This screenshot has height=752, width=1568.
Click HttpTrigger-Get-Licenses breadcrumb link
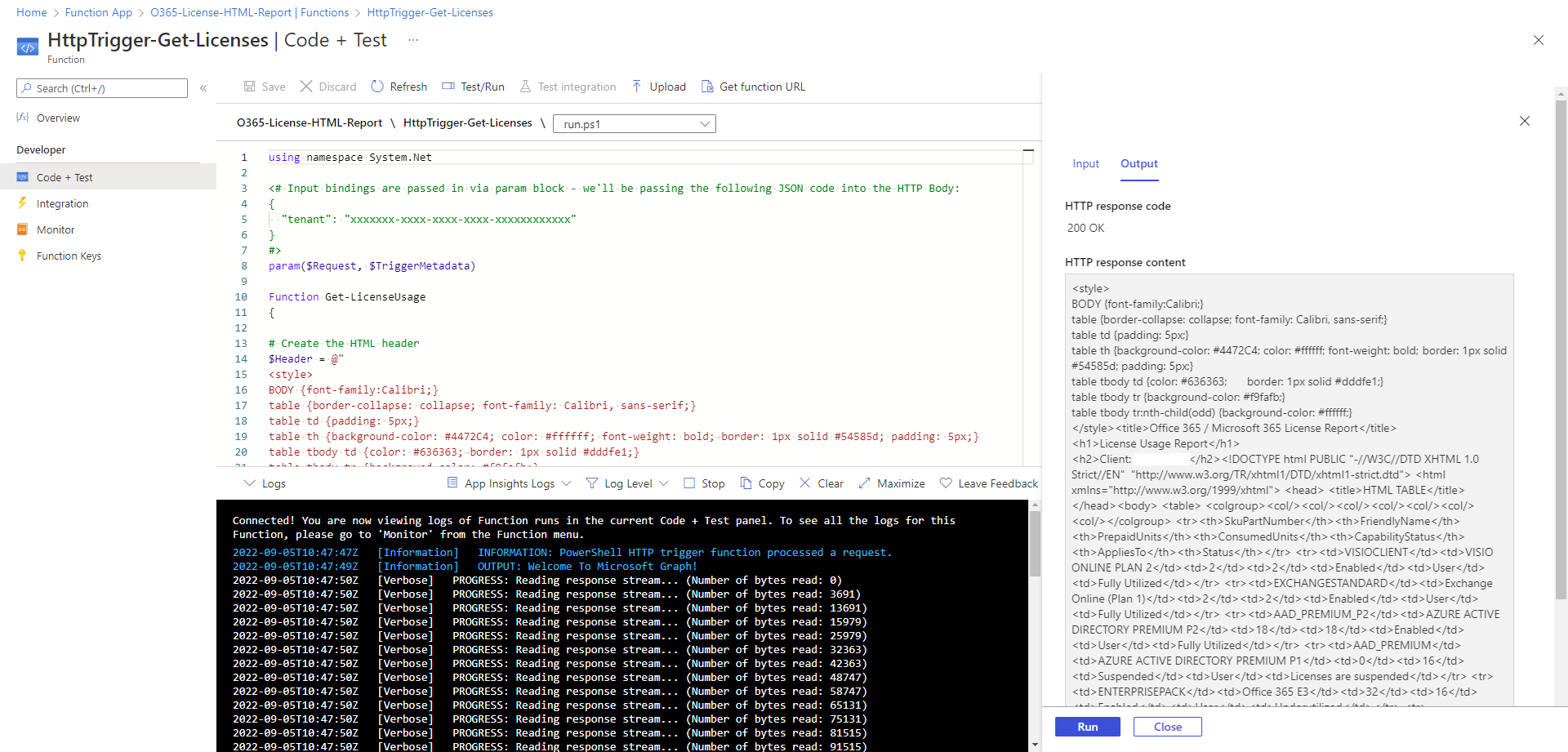[430, 12]
